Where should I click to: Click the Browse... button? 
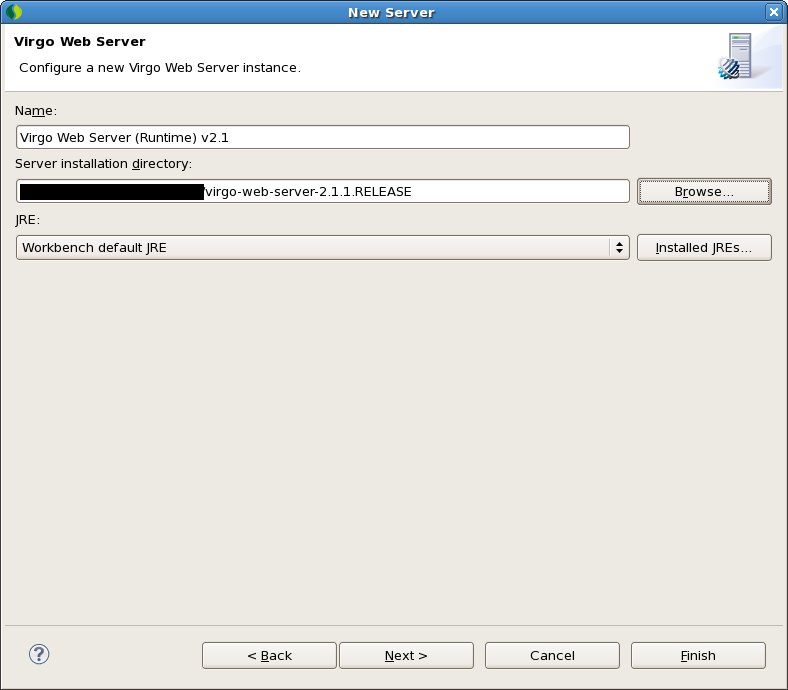pos(704,191)
